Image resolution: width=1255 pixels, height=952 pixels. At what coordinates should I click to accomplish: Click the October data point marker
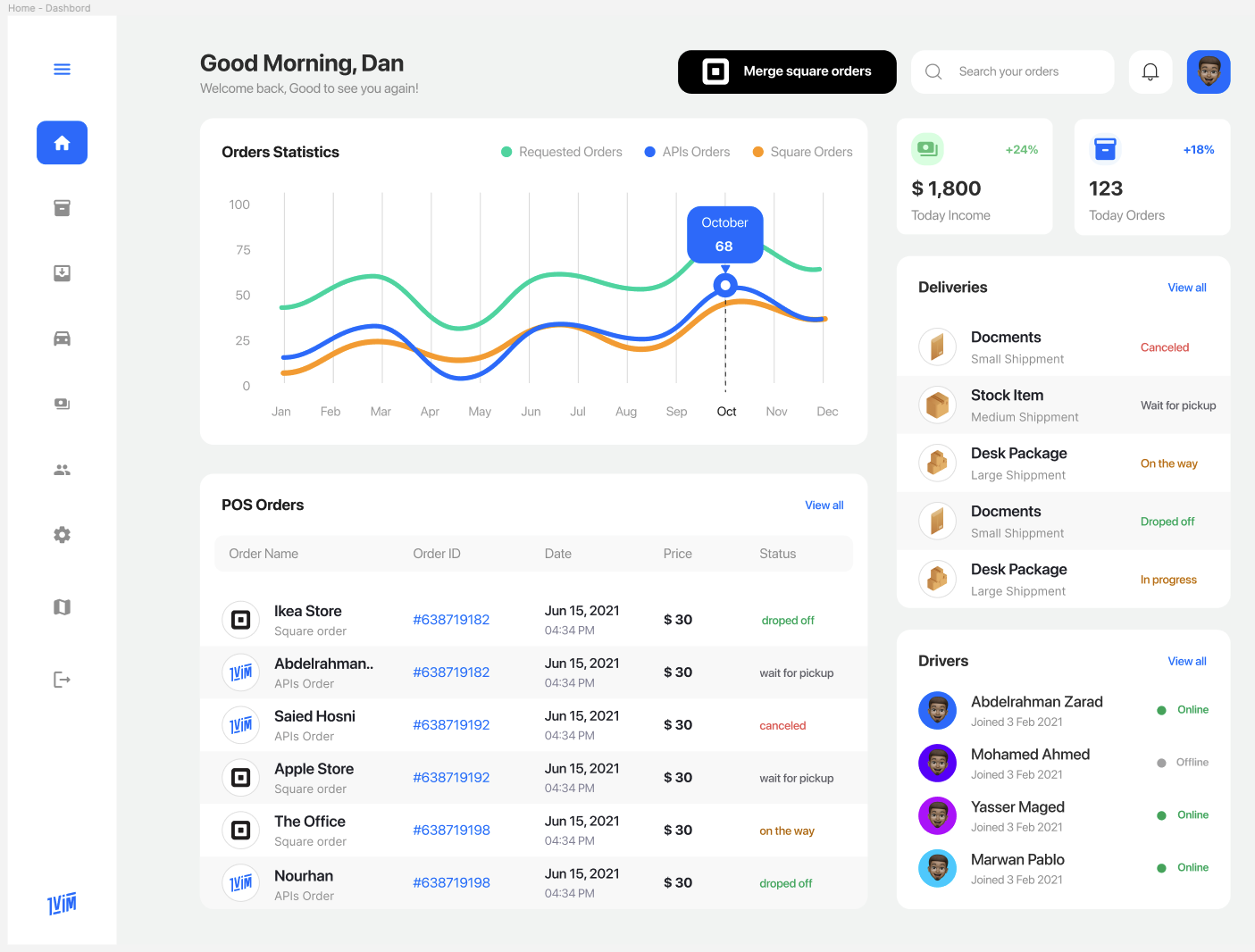tap(725, 286)
